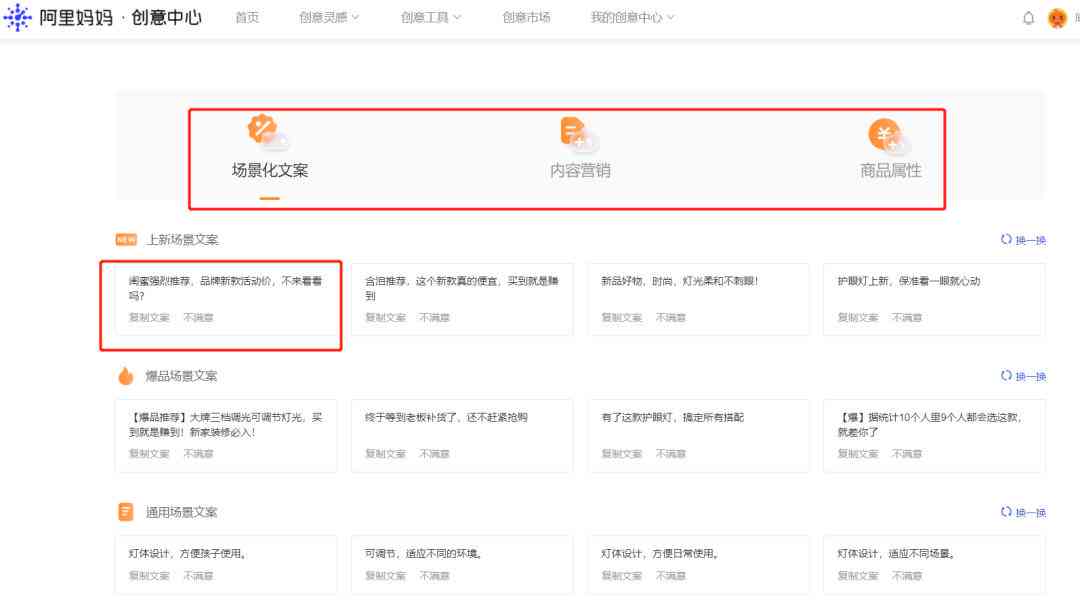Switch to the 场景化文案 tab
Screen dimensions: 1080x604
pyautogui.click(x=270, y=157)
